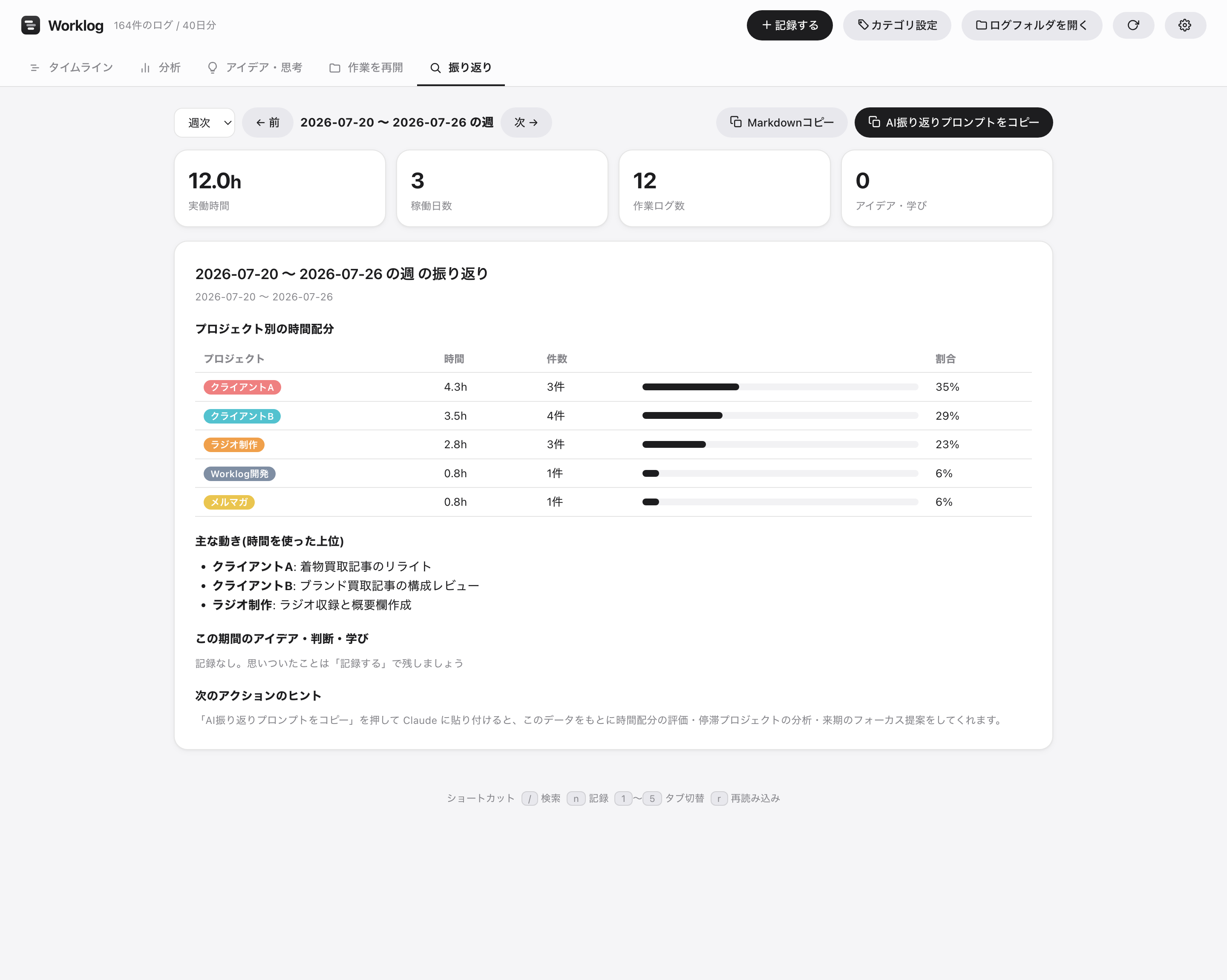Click the 12.0h 実働時間 card
The image size is (1227, 980).
click(x=280, y=188)
